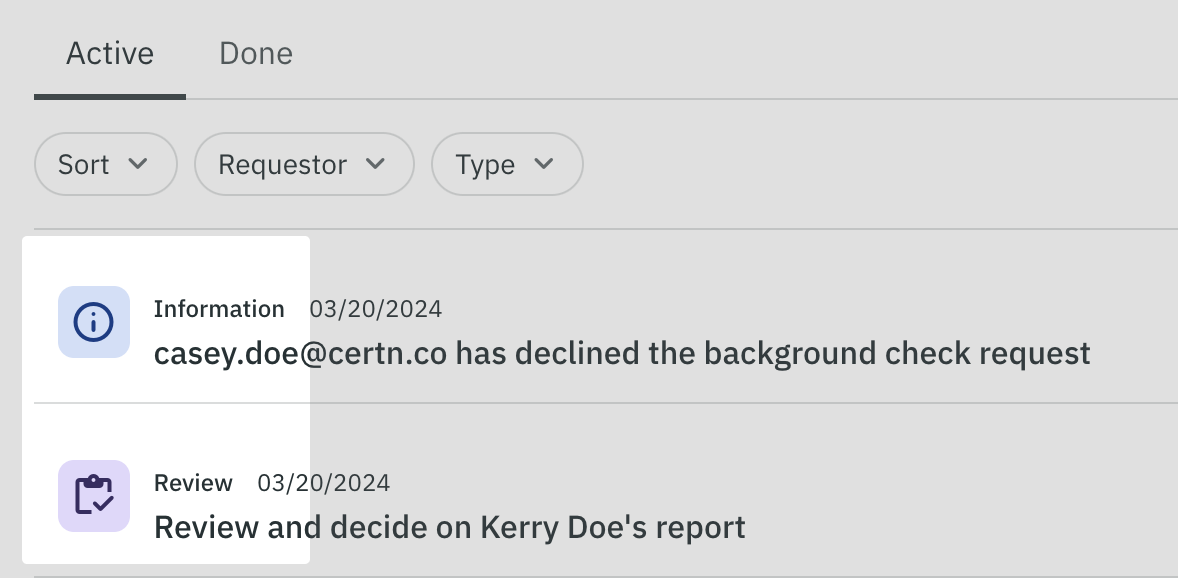
Task: Open the Sort dropdown
Action: (105, 164)
